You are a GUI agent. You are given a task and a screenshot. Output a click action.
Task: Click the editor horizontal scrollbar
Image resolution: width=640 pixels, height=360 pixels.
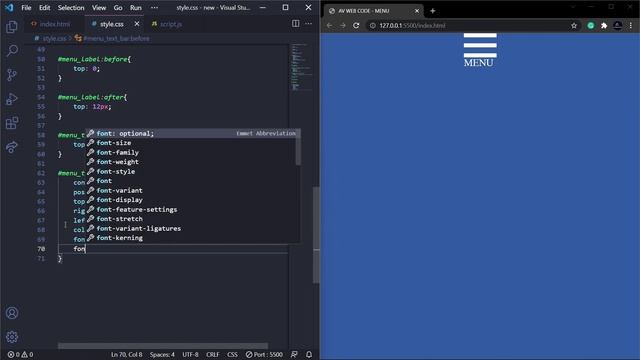click(x=163, y=346)
